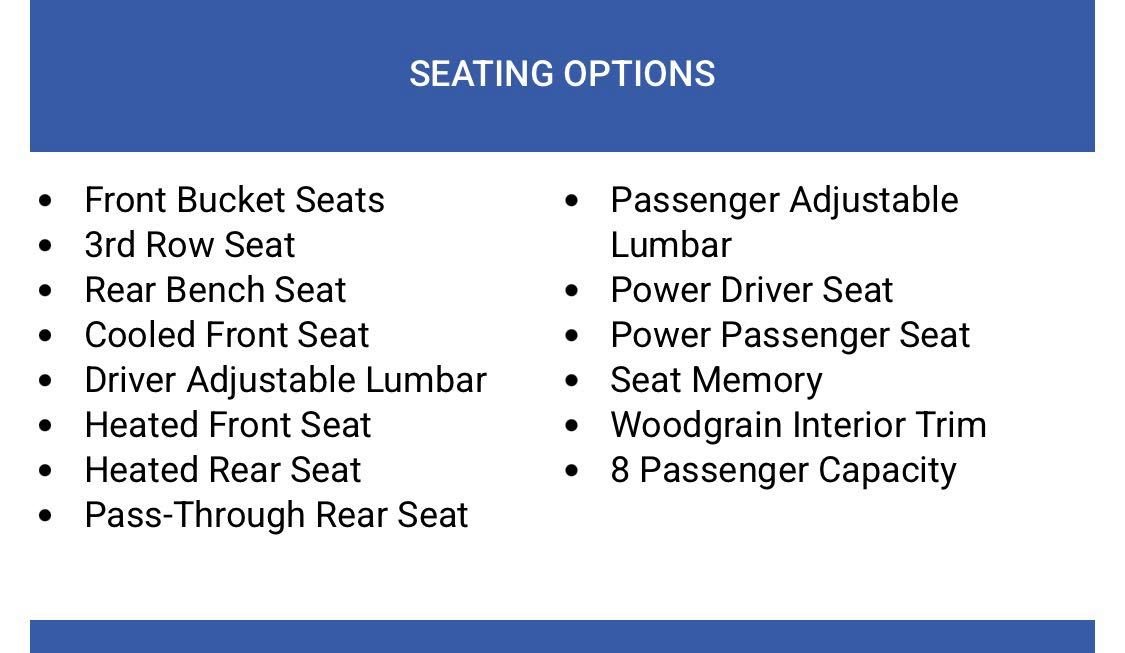The image size is (1125, 653).
Task: Click the Cooled Front Seat feature
Action: (227, 335)
